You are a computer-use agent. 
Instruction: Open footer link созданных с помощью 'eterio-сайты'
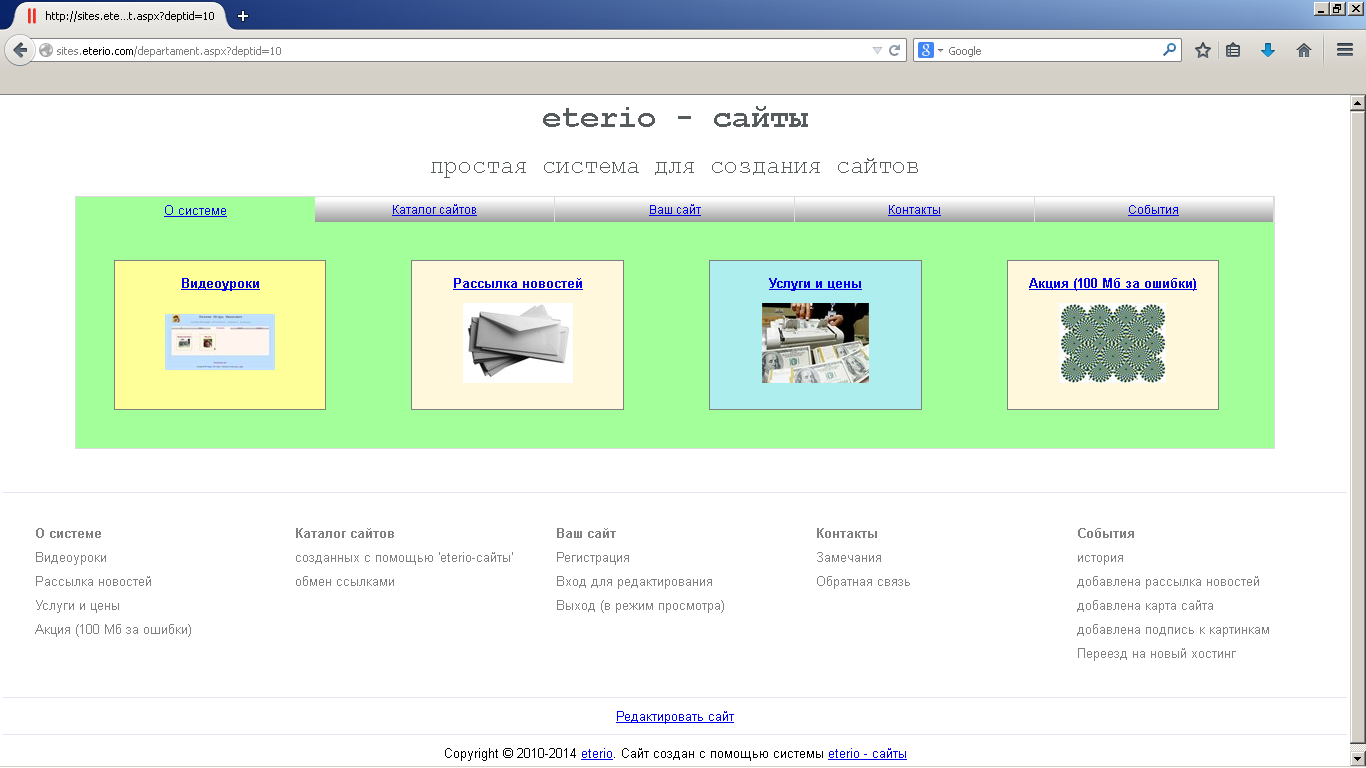point(404,558)
